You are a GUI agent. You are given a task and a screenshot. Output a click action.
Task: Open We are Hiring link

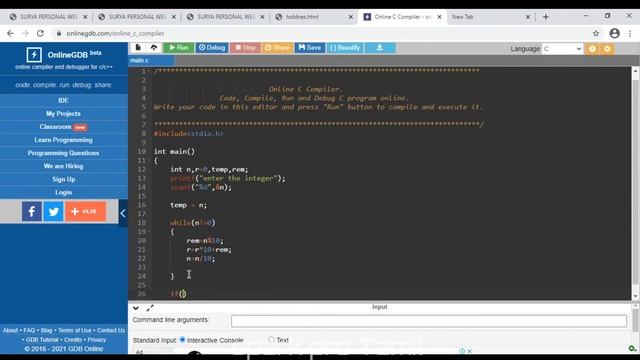point(63,166)
